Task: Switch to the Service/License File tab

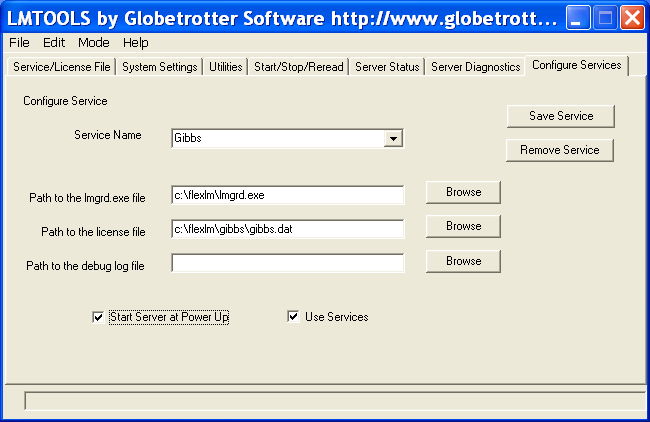Action: 61,67
